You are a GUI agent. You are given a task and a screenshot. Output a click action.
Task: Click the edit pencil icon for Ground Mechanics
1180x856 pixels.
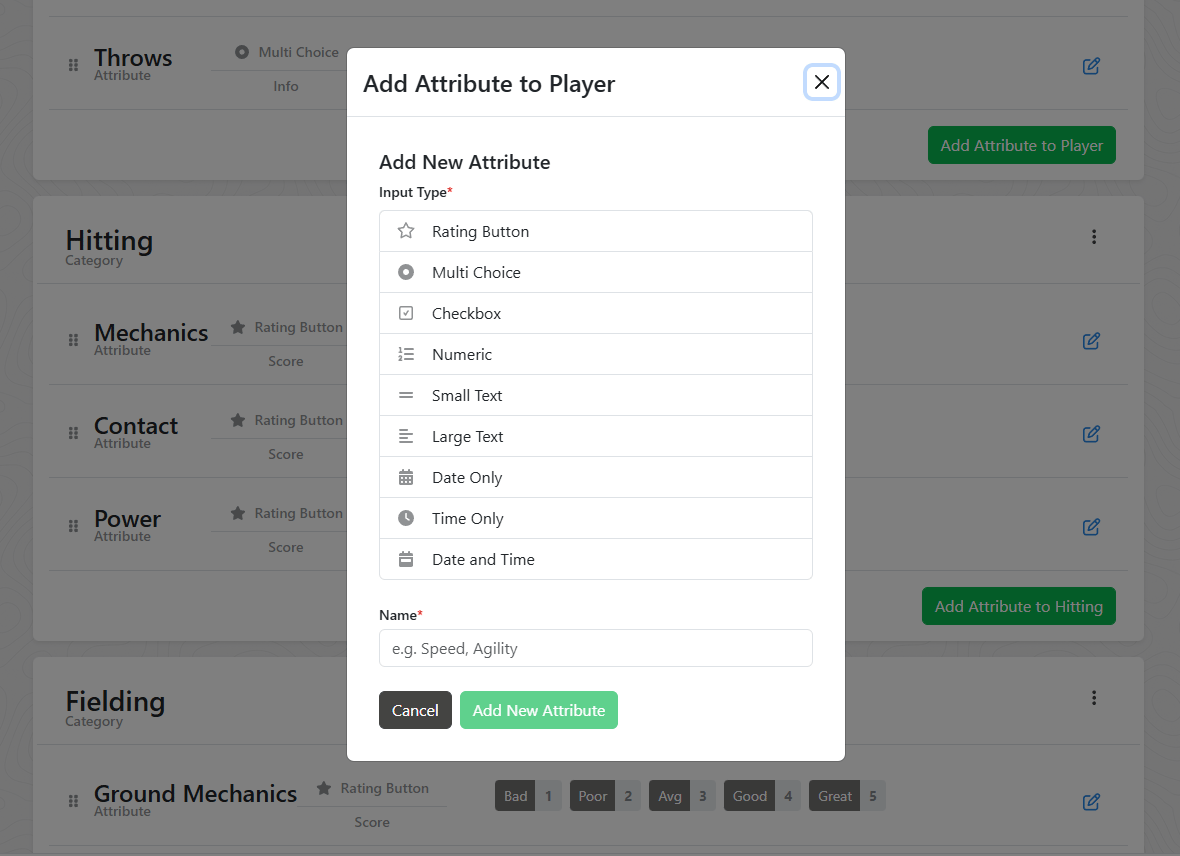point(1091,802)
